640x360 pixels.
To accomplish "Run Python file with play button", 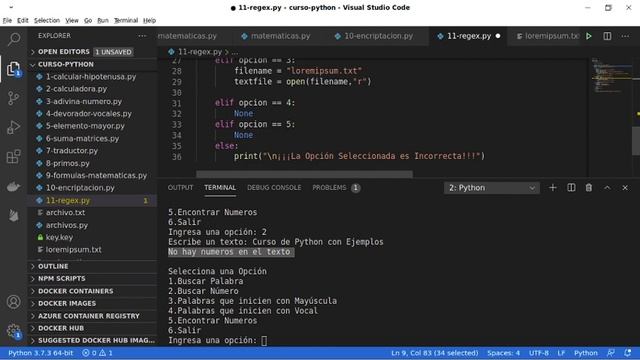I will [x=589, y=36].
